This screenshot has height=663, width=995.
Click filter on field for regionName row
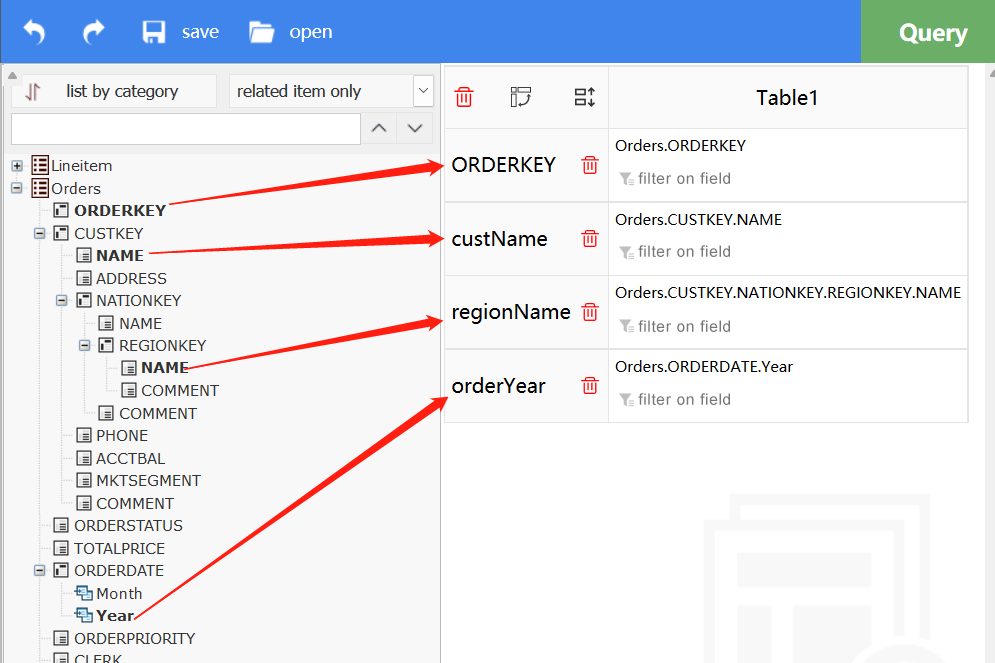tap(675, 326)
